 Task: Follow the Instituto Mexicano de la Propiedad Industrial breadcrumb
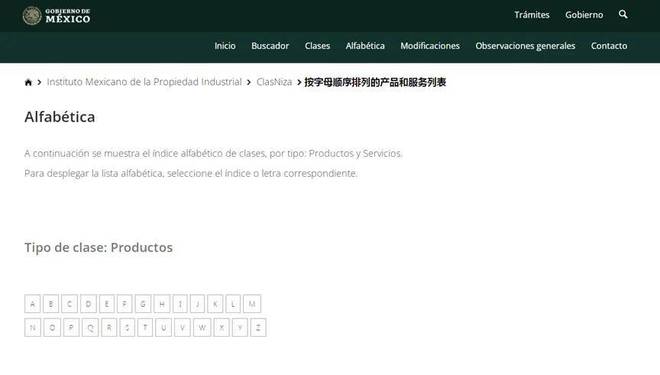tap(144, 82)
